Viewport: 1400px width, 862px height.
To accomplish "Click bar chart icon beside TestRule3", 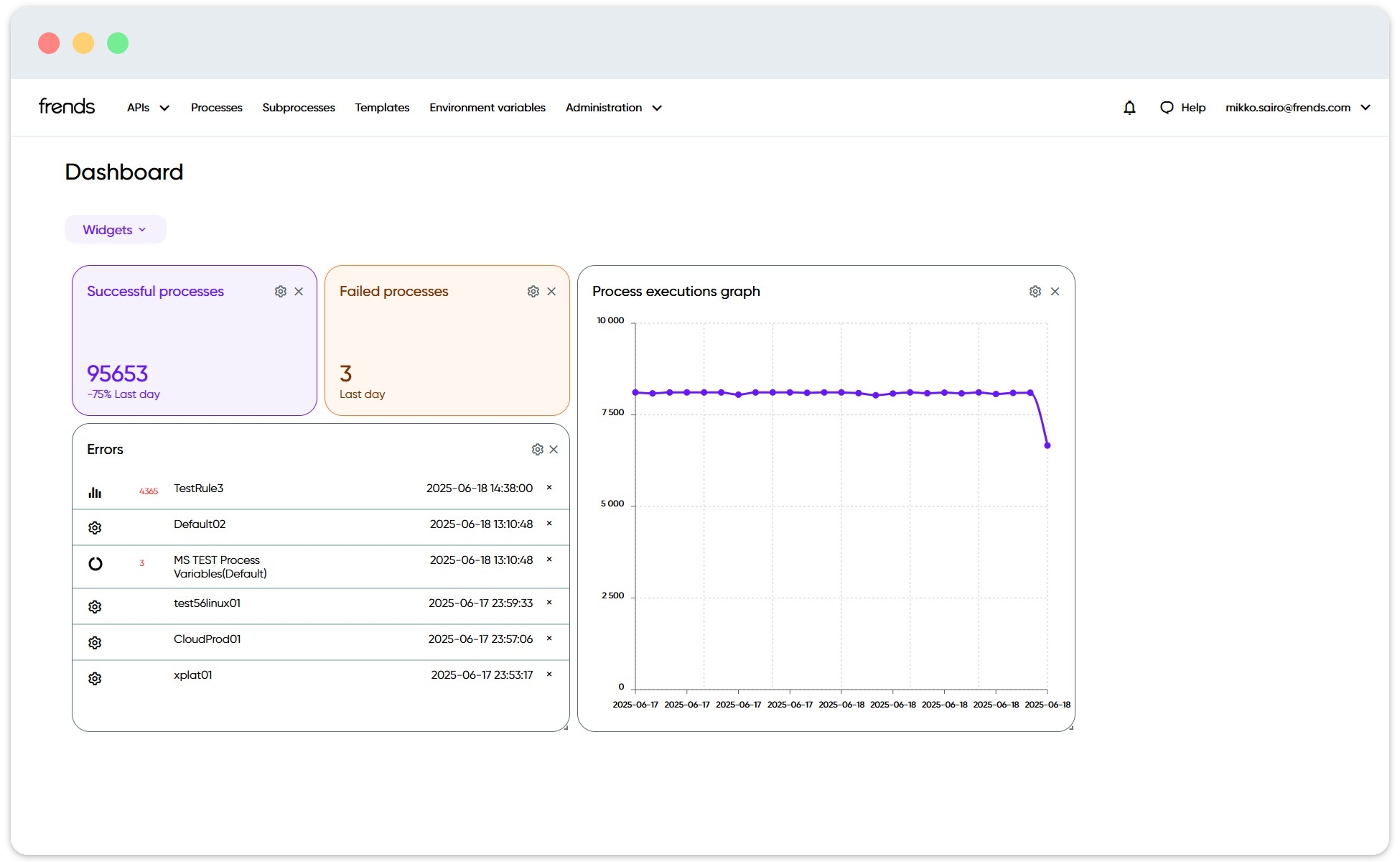I will tap(95, 492).
